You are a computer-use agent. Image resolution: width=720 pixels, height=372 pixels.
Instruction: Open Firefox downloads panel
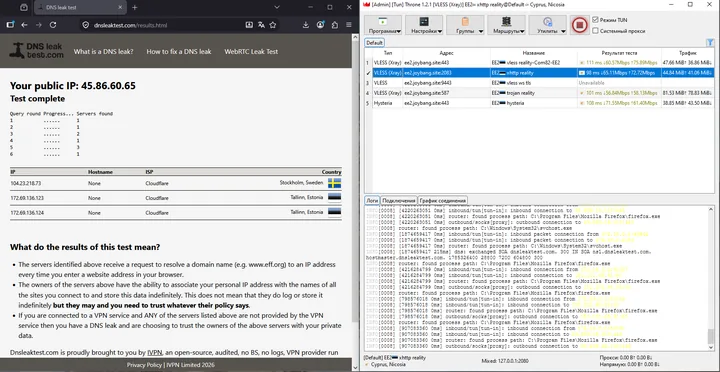(x=305, y=25)
